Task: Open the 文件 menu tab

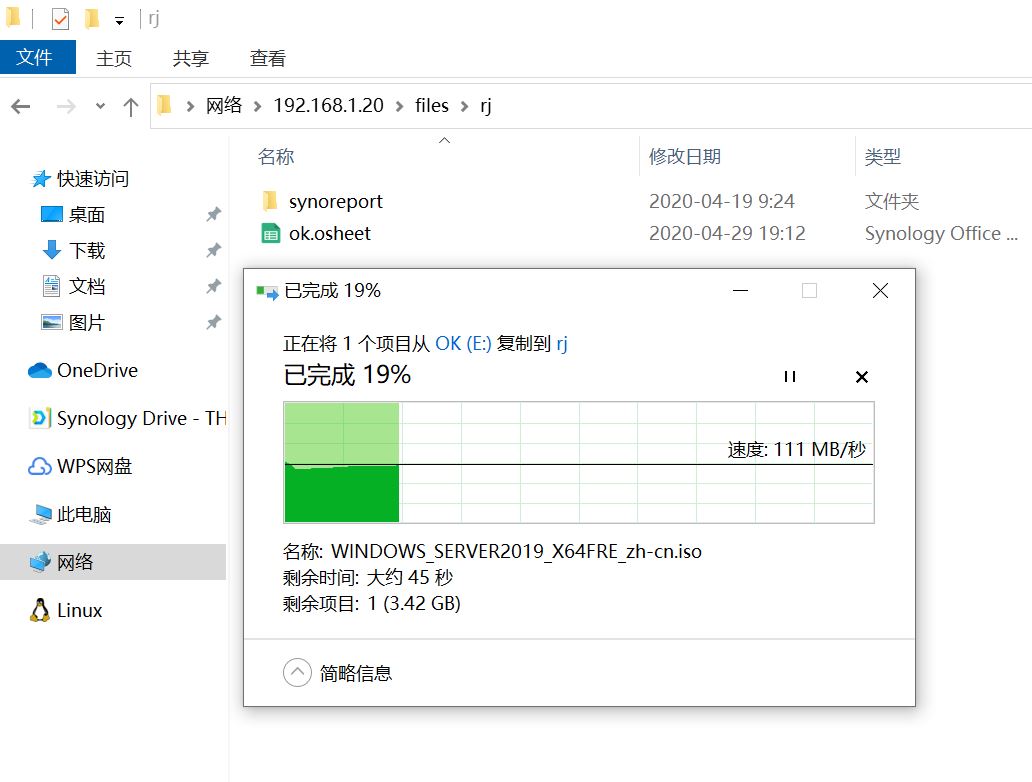Action: tap(35, 58)
